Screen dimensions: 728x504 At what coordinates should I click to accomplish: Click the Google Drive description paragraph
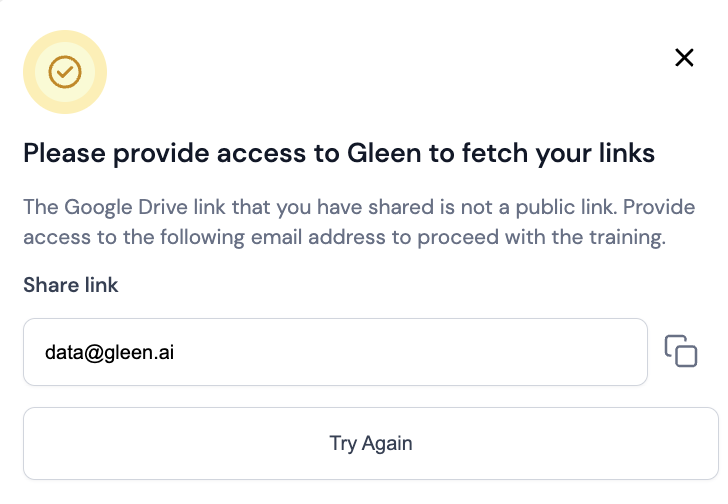pyautogui.click(x=345, y=223)
